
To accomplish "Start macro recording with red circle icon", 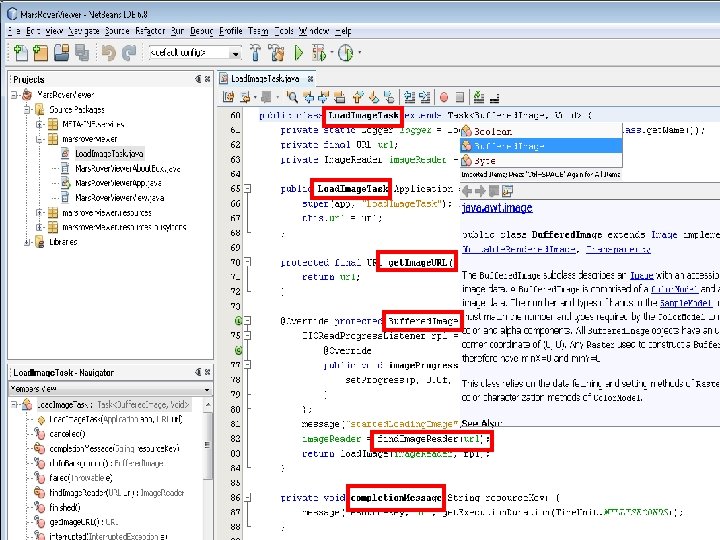I will [444, 97].
